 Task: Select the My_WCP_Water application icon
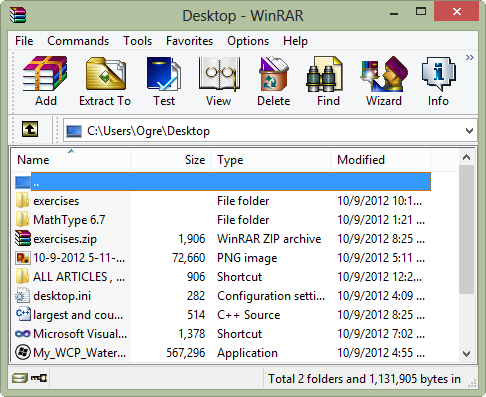[23, 352]
